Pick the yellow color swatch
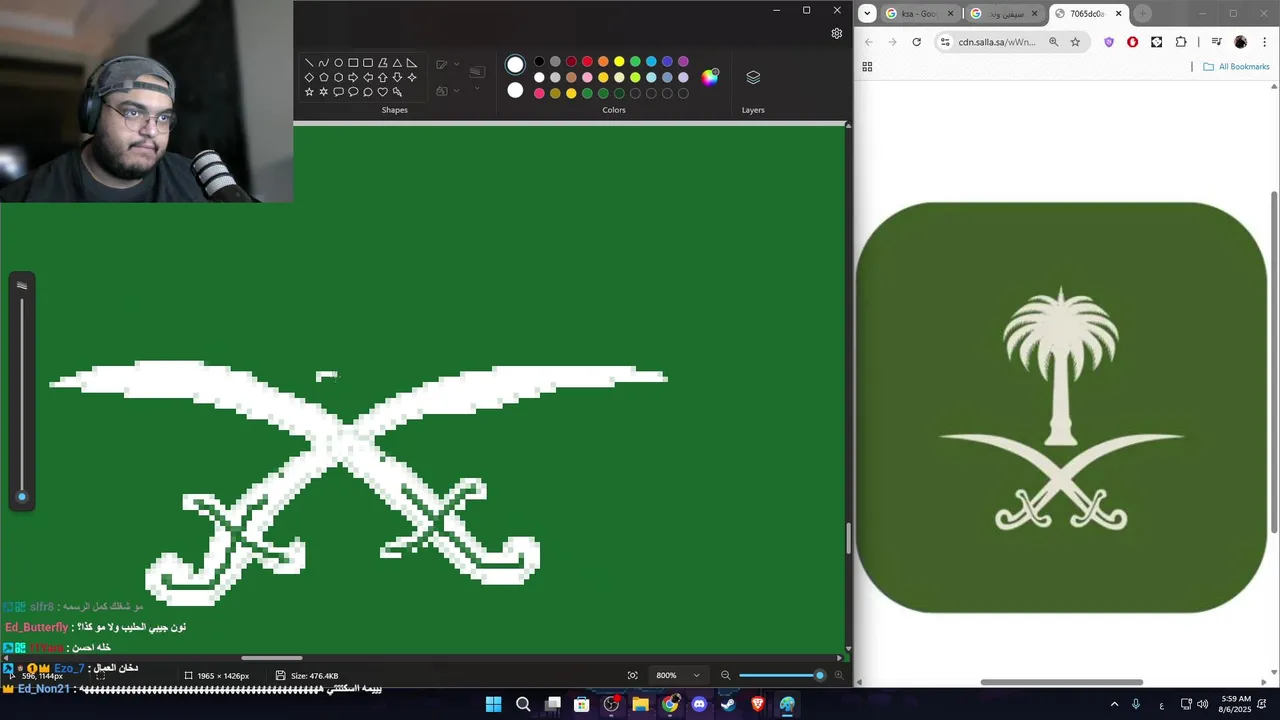1280x720 pixels. click(x=619, y=62)
